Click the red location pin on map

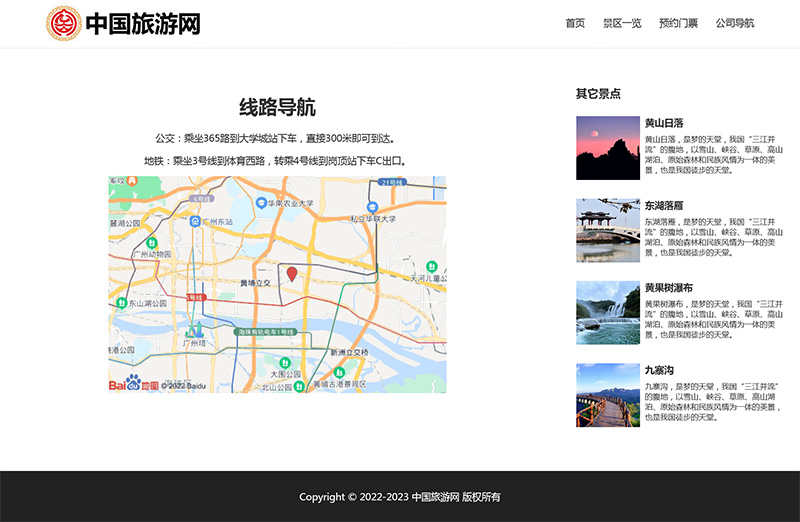click(292, 273)
